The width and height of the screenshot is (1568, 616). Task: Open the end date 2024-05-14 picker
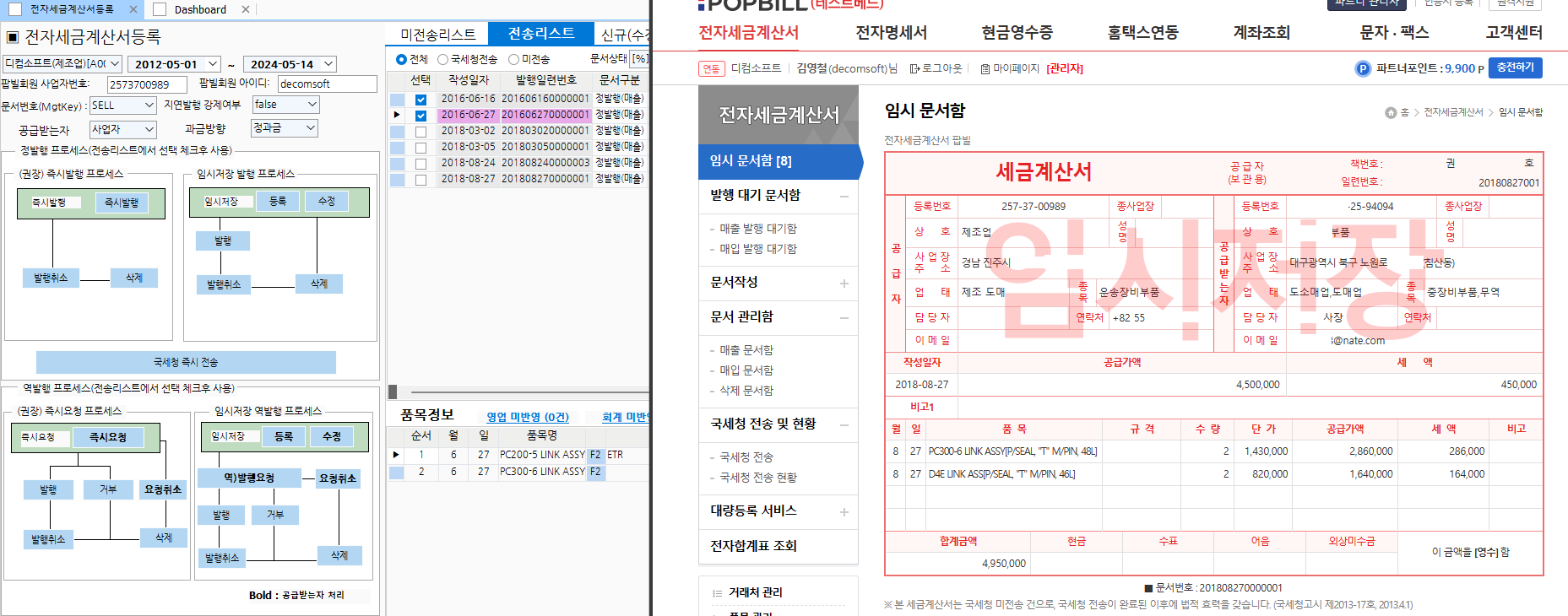pyautogui.click(x=328, y=64)
